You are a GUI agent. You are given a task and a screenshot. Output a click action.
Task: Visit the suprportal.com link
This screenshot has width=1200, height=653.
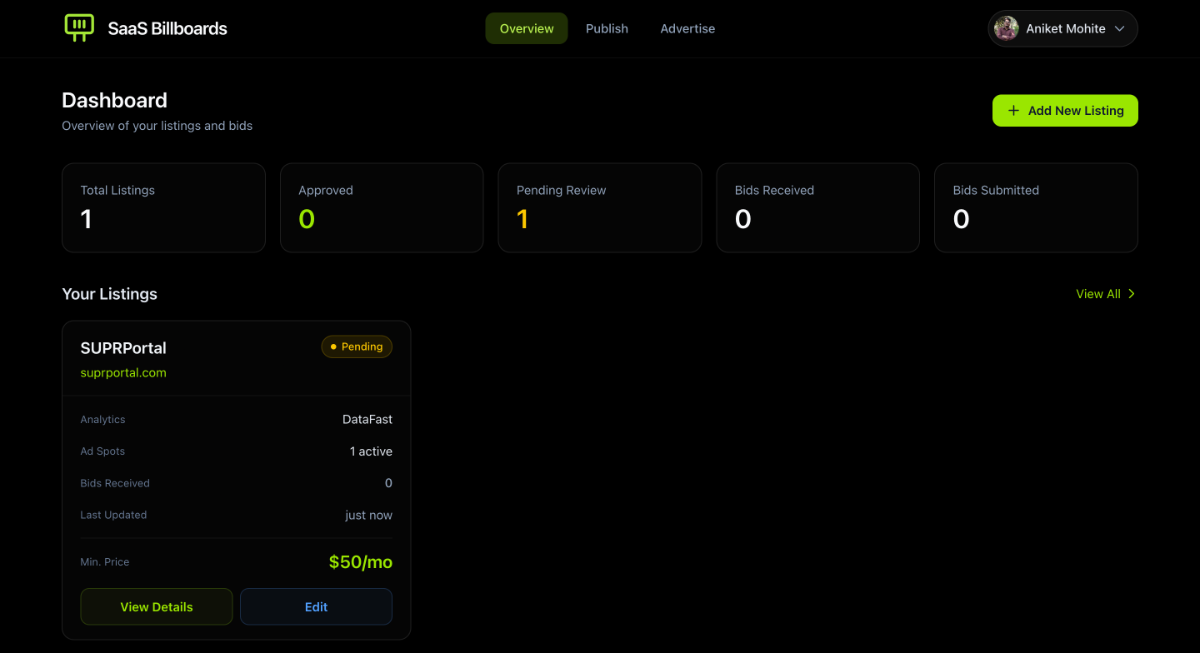pyautogui.click(x=123, y=373)
